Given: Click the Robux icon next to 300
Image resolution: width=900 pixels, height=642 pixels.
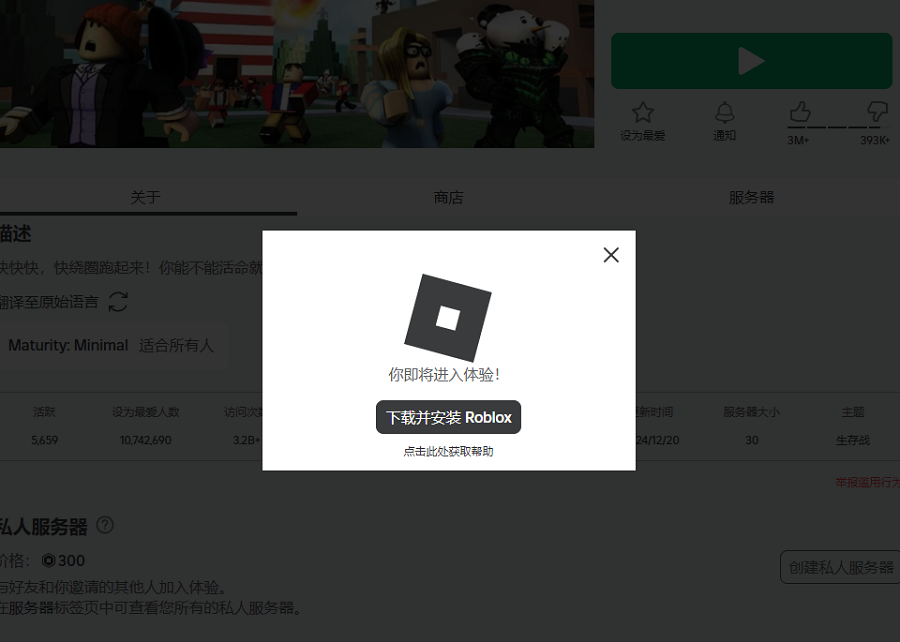Looking at the screenshot, I should tap(48, 561).
